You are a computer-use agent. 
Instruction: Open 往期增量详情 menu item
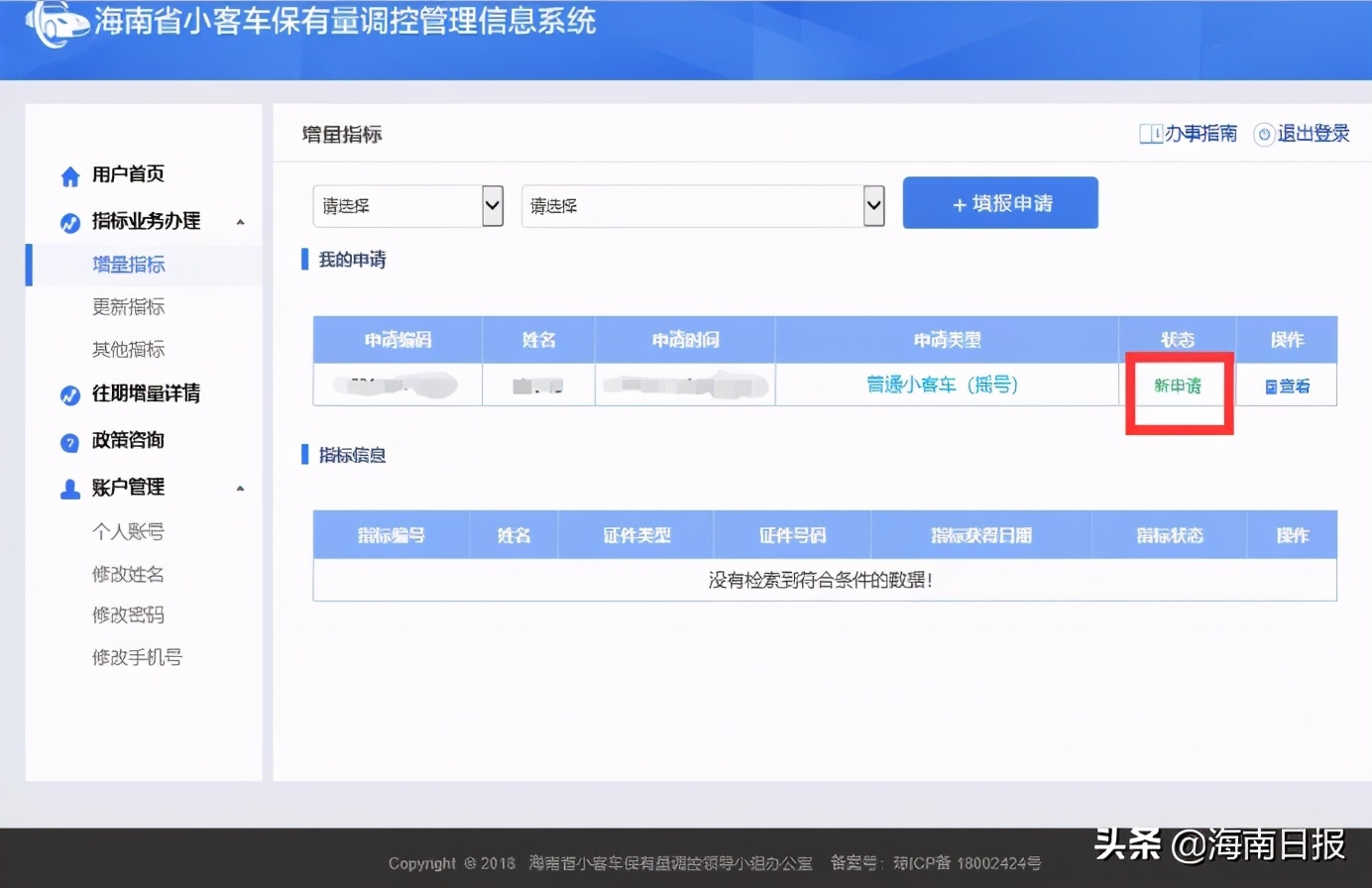[x=146, y=393]
